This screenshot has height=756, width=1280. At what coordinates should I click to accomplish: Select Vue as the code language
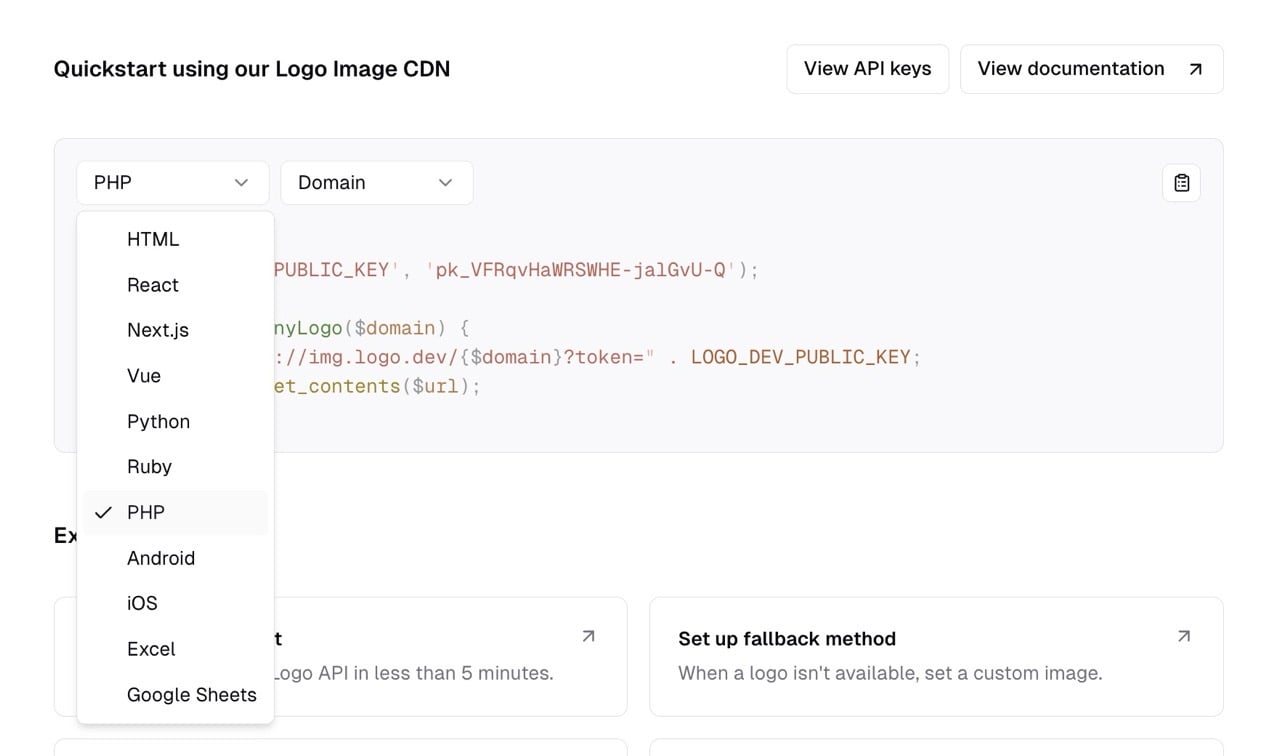(144, 376)
